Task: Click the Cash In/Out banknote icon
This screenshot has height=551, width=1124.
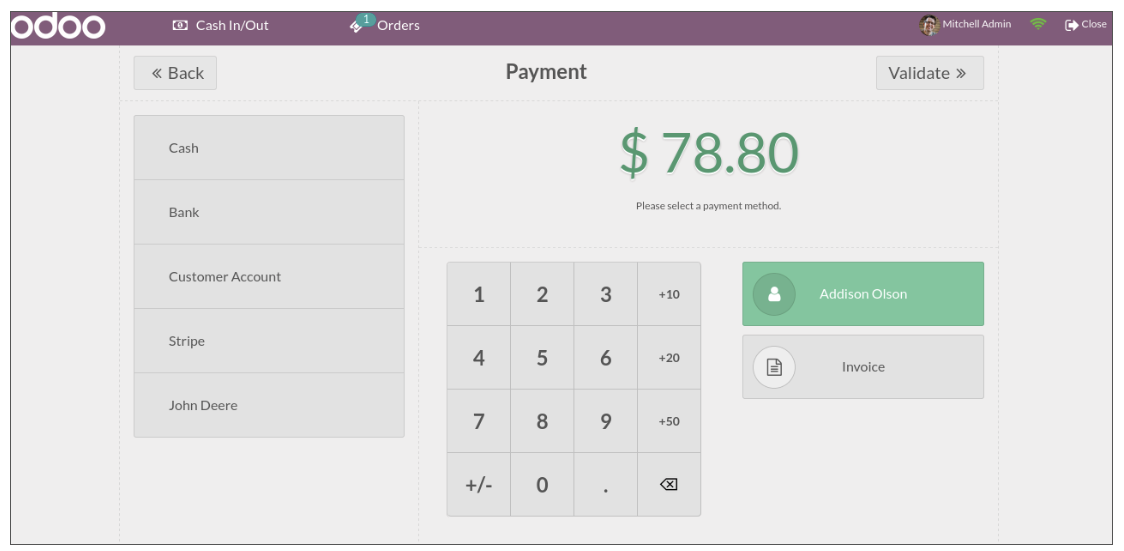Action: coord(180,25)
